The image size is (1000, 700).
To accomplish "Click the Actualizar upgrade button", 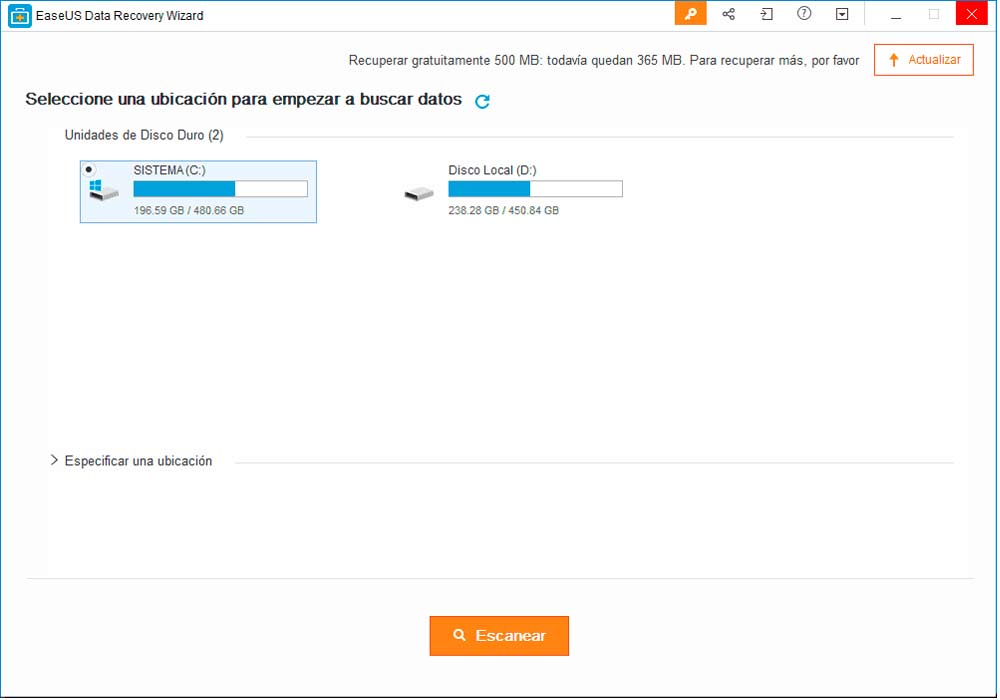I will pyautogui.click(x=925, y=60).
